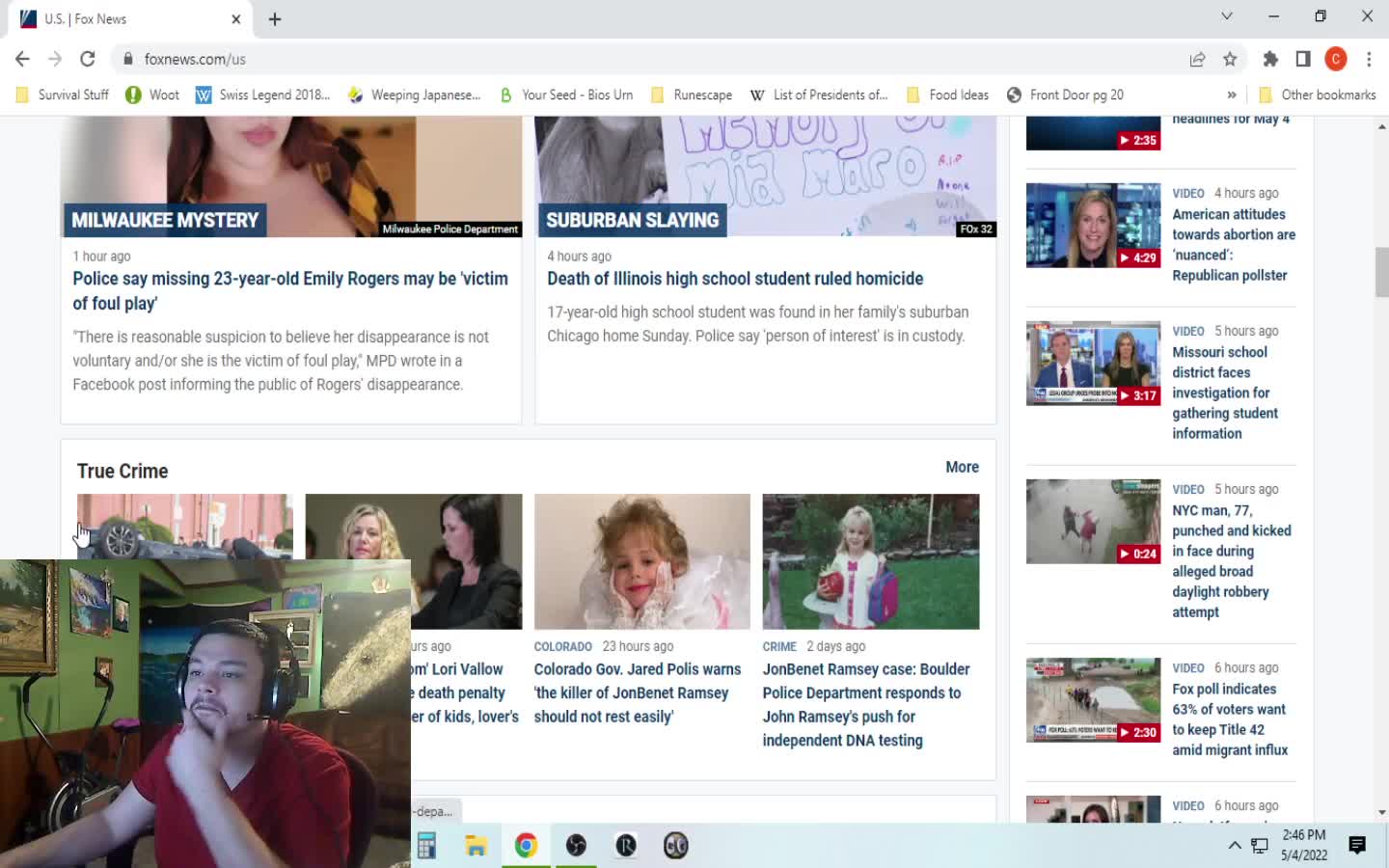Image resolution: width=1389 pixels, height=868 pixels.
Task: Open the COLORADO category label
Action: tap(563, 646)
